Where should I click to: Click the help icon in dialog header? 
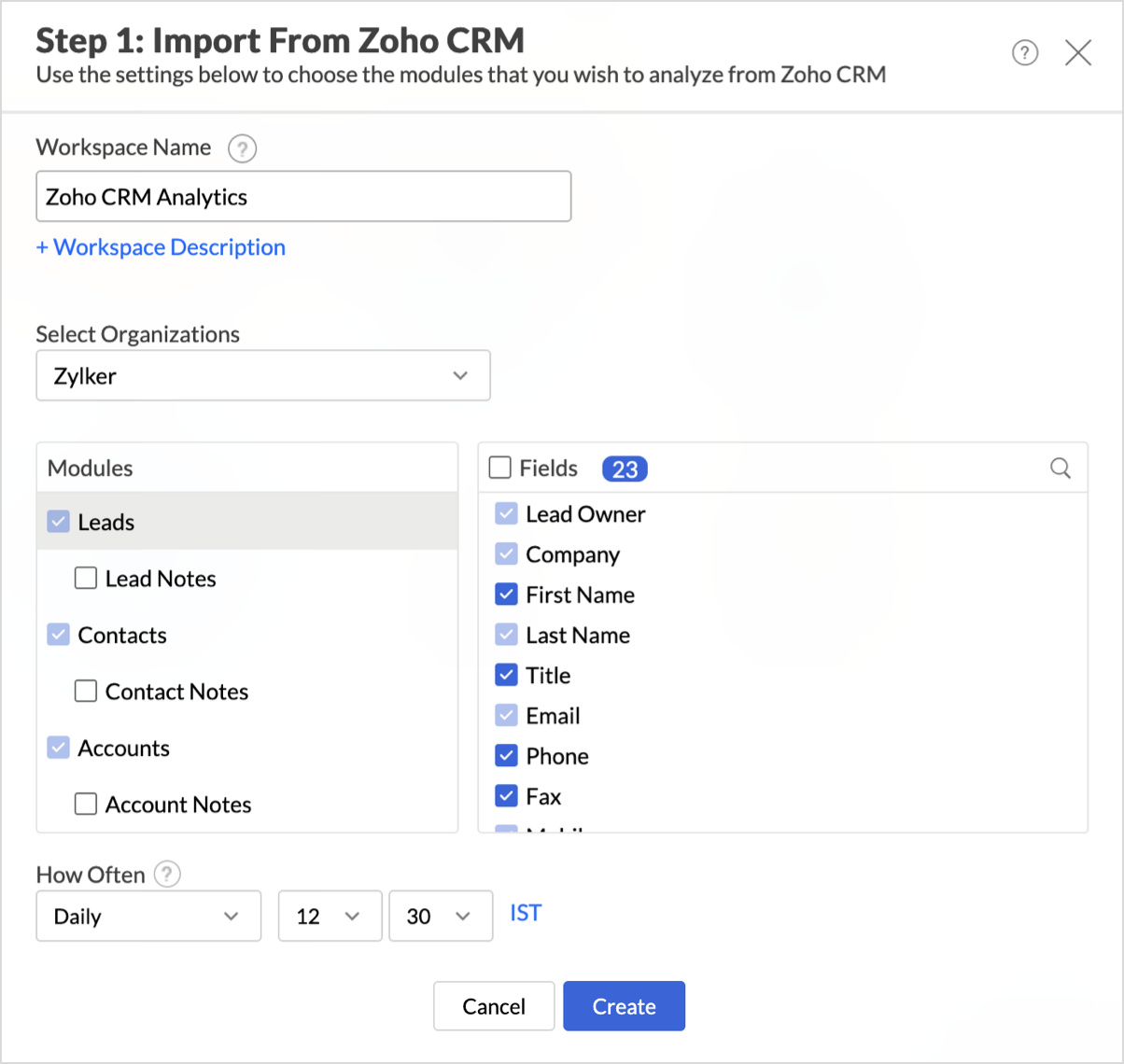coord(1025,53)
